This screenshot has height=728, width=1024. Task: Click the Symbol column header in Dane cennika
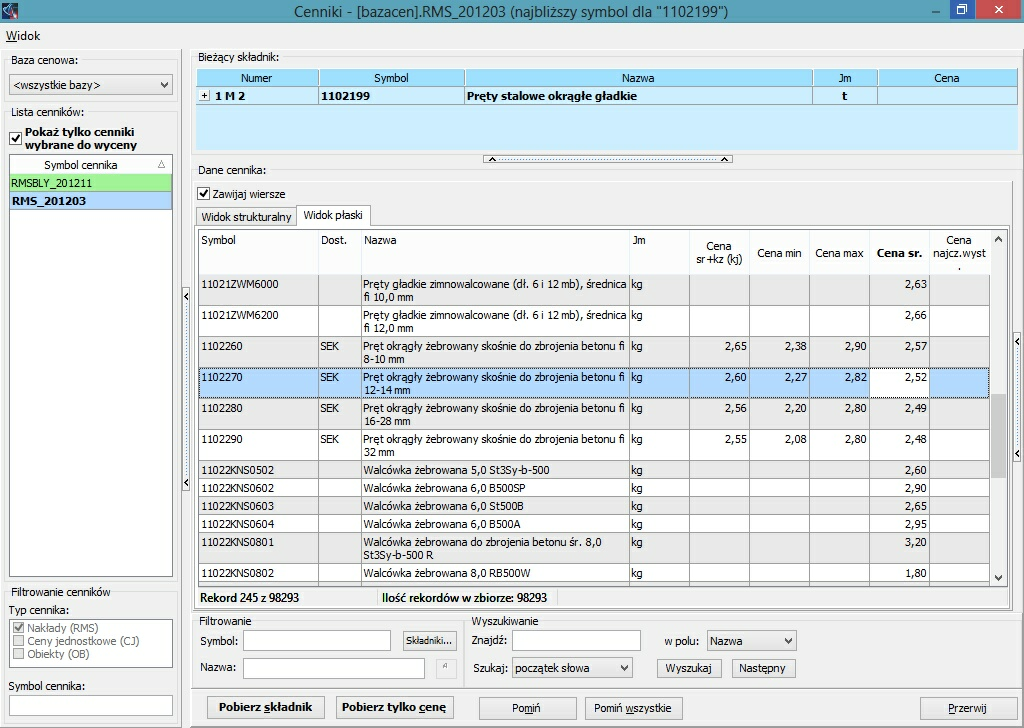click(259, 253)
